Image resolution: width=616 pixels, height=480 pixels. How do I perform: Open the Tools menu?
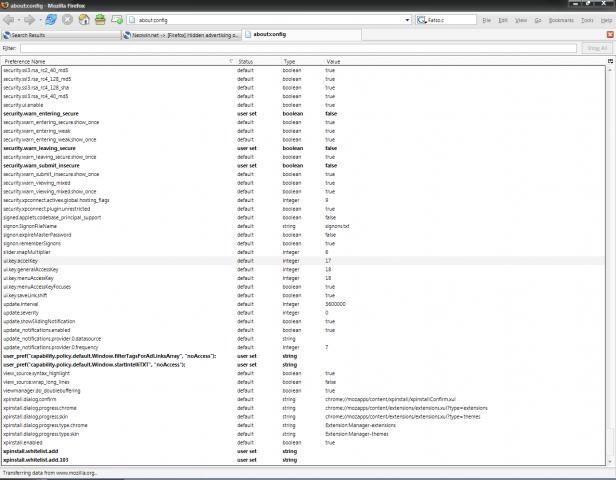tap(587, 20)
